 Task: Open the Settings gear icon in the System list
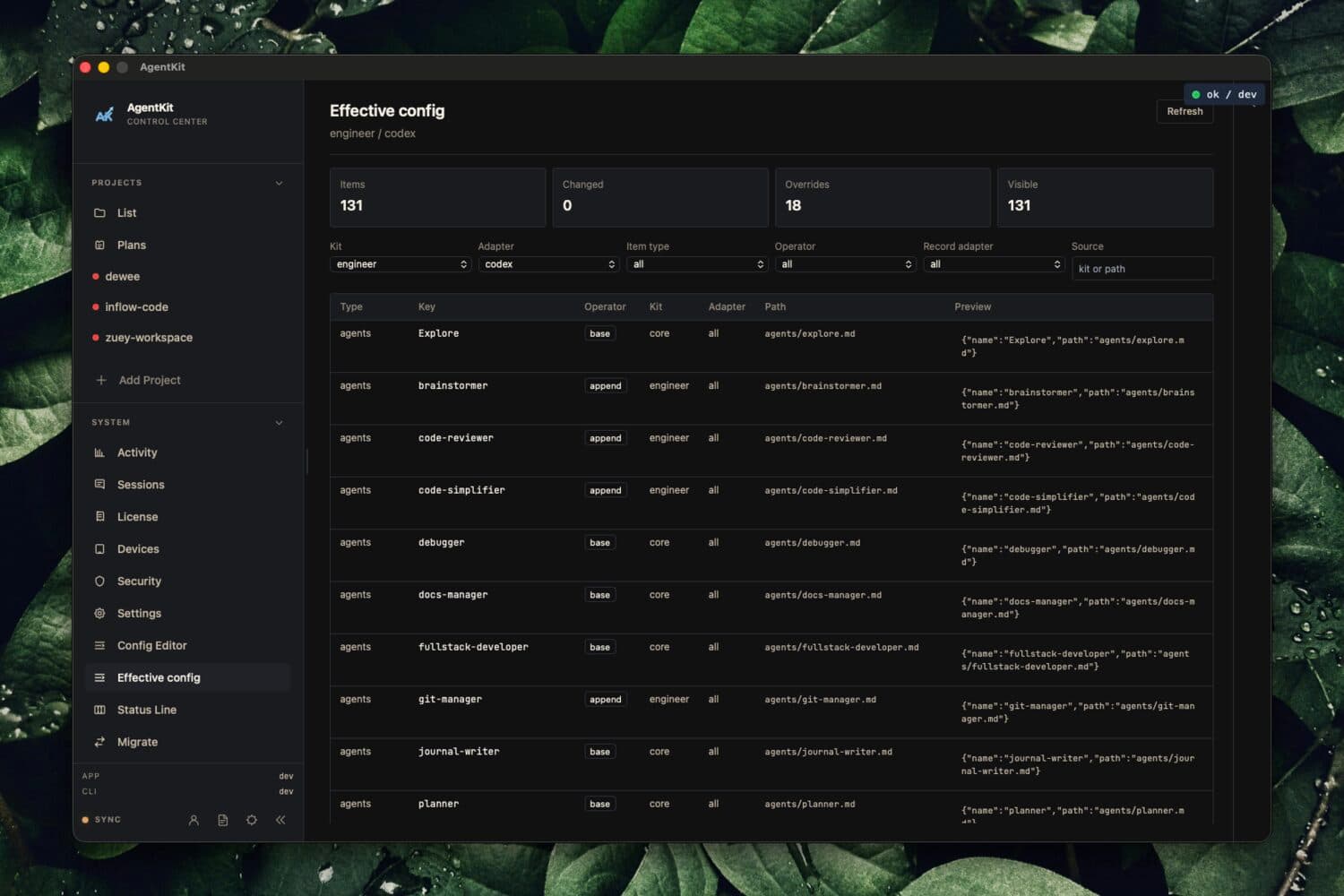tap(99, 614)
